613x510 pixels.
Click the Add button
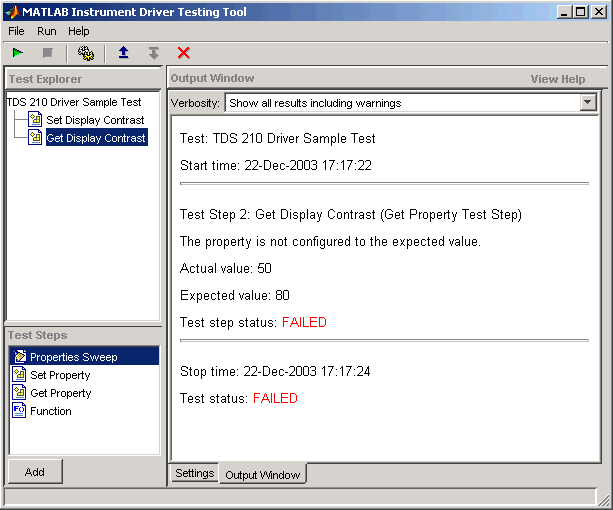tap(35, 472)
